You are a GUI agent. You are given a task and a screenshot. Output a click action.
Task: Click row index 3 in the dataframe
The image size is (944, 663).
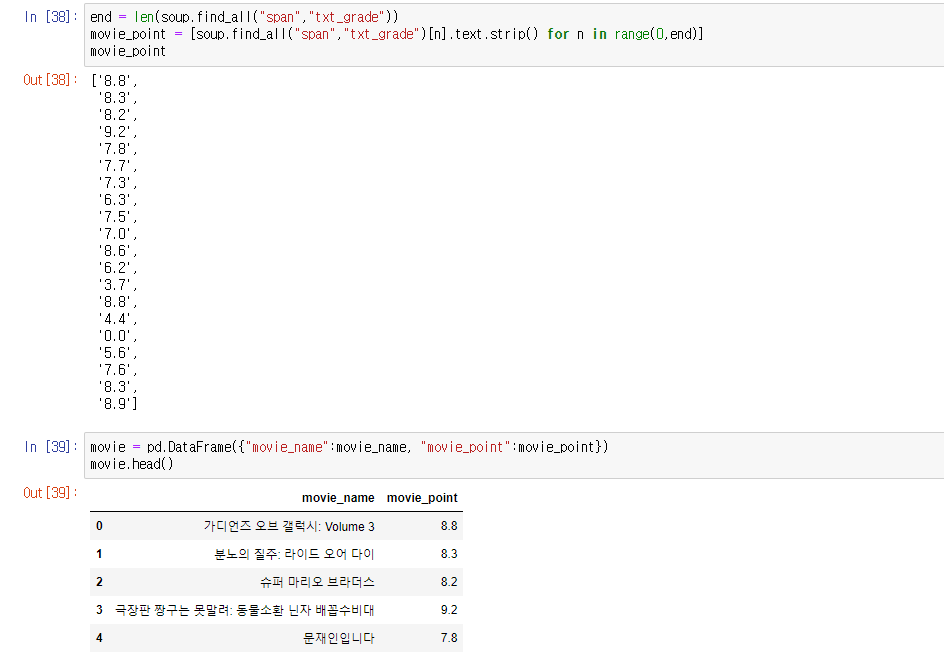(99, 610)
